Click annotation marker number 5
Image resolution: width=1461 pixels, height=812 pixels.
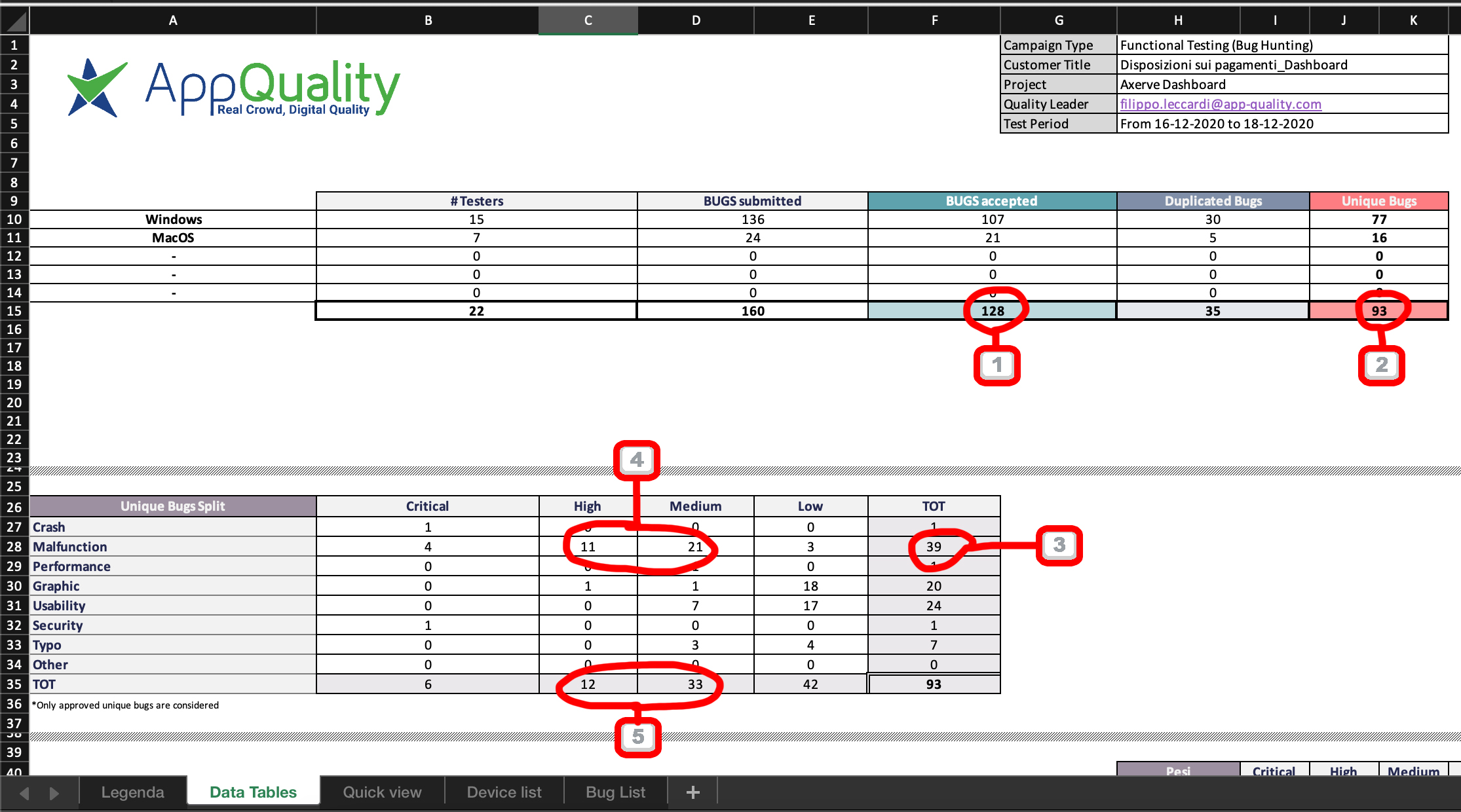[x=638, y=737]
